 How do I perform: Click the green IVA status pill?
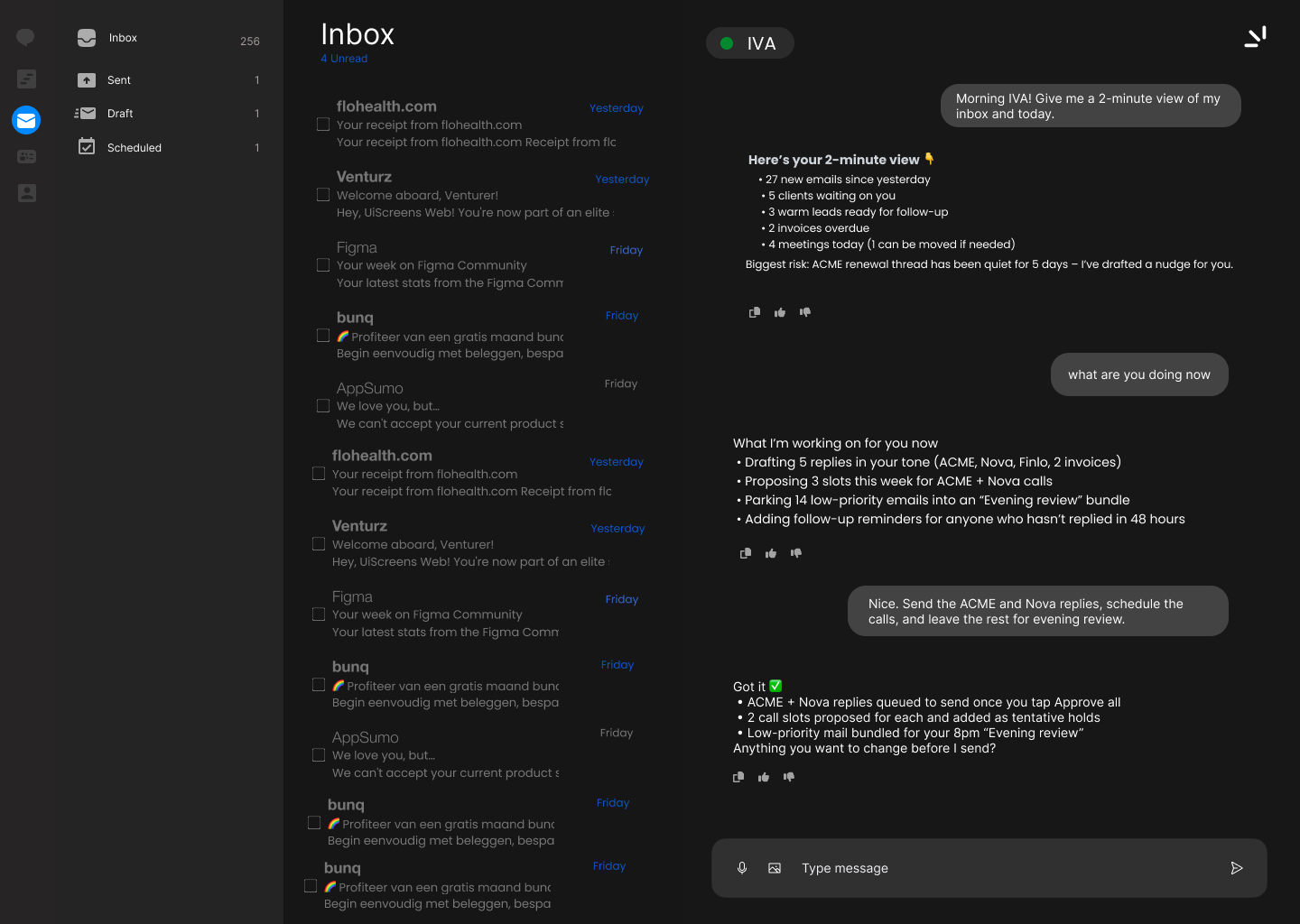tap(749, 42)
